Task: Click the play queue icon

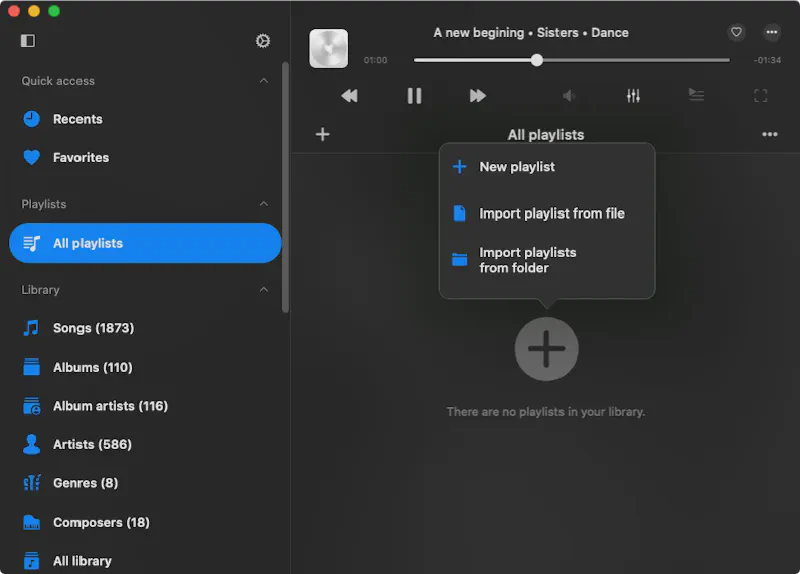Action: point(696,96)
